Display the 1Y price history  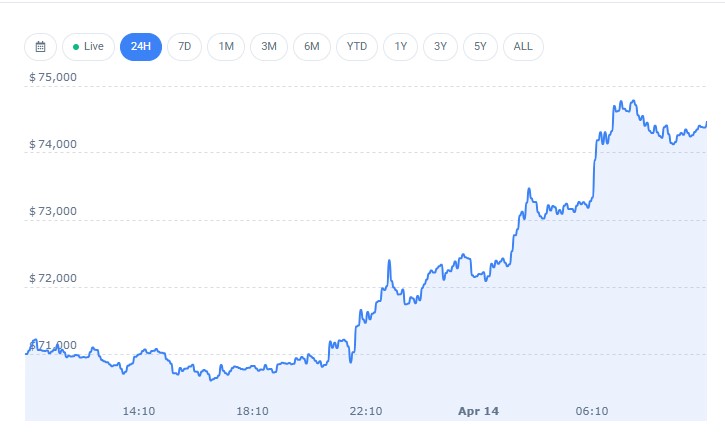401,47
